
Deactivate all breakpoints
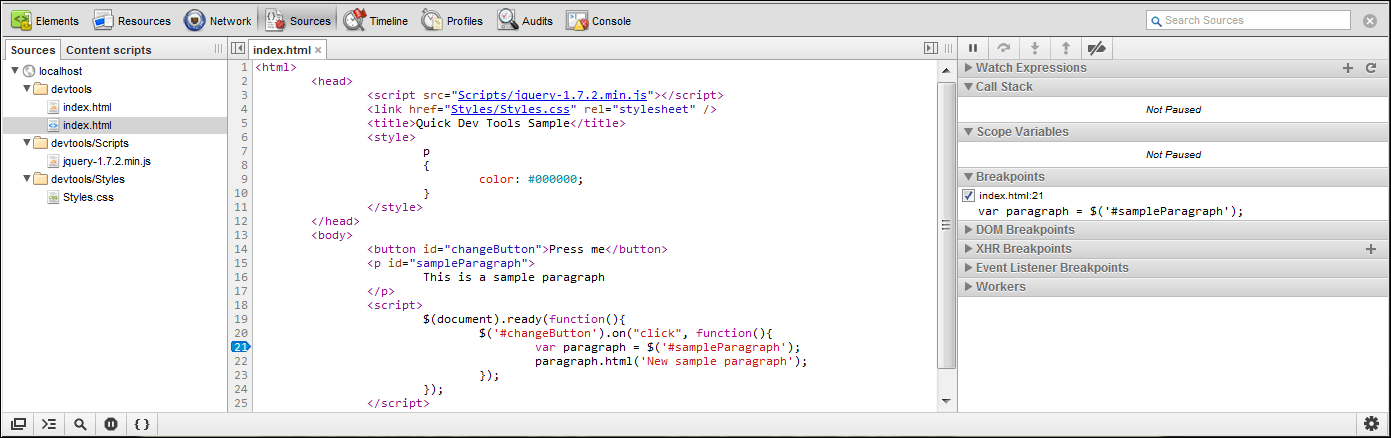point(1097,48)
